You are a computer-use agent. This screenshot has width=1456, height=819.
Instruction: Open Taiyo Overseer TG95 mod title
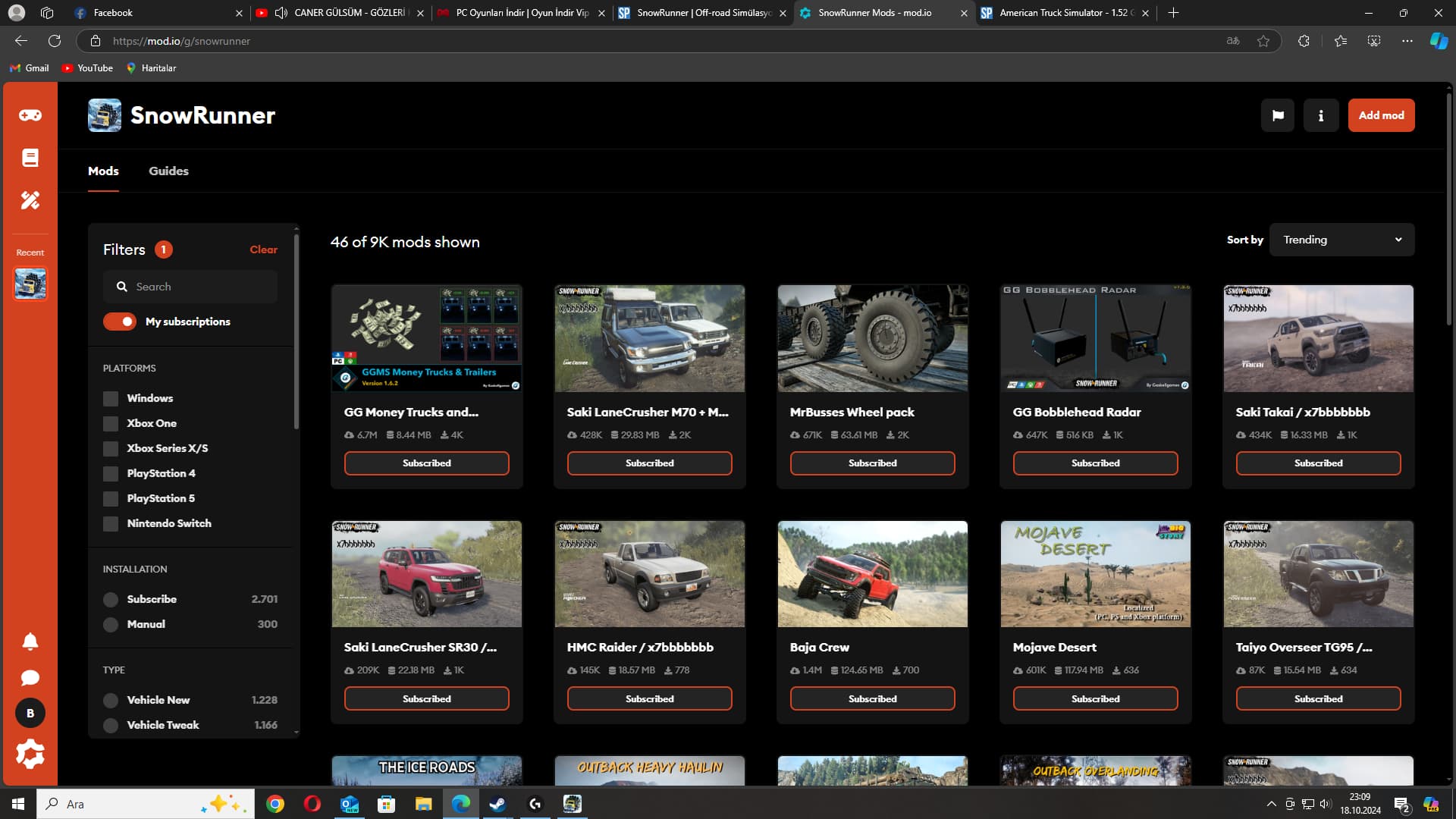point(1304,647)
